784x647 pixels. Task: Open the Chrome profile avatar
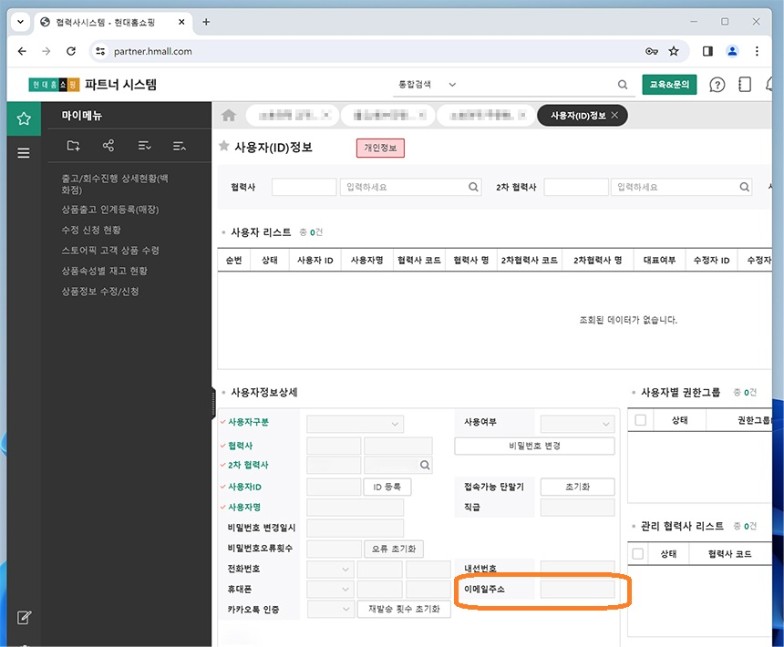tap(732, 51)
